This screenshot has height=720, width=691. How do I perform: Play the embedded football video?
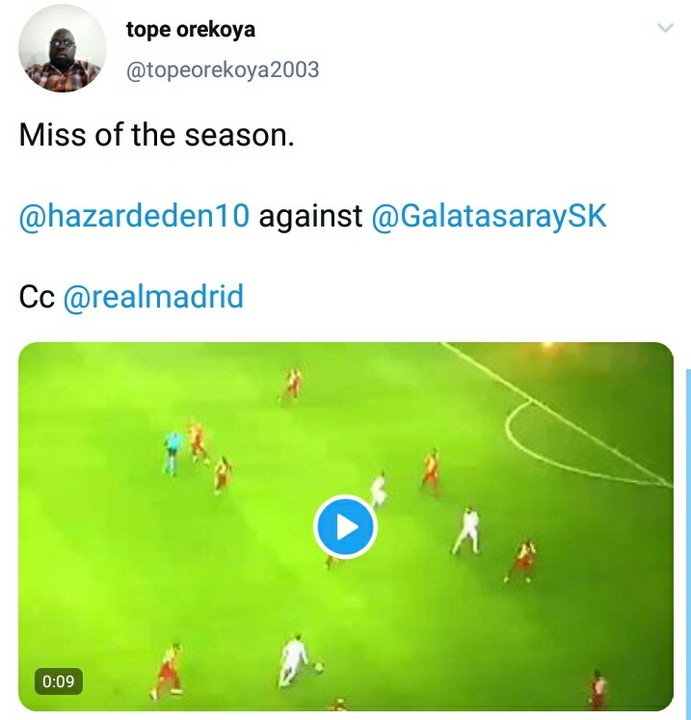(345, 527)
